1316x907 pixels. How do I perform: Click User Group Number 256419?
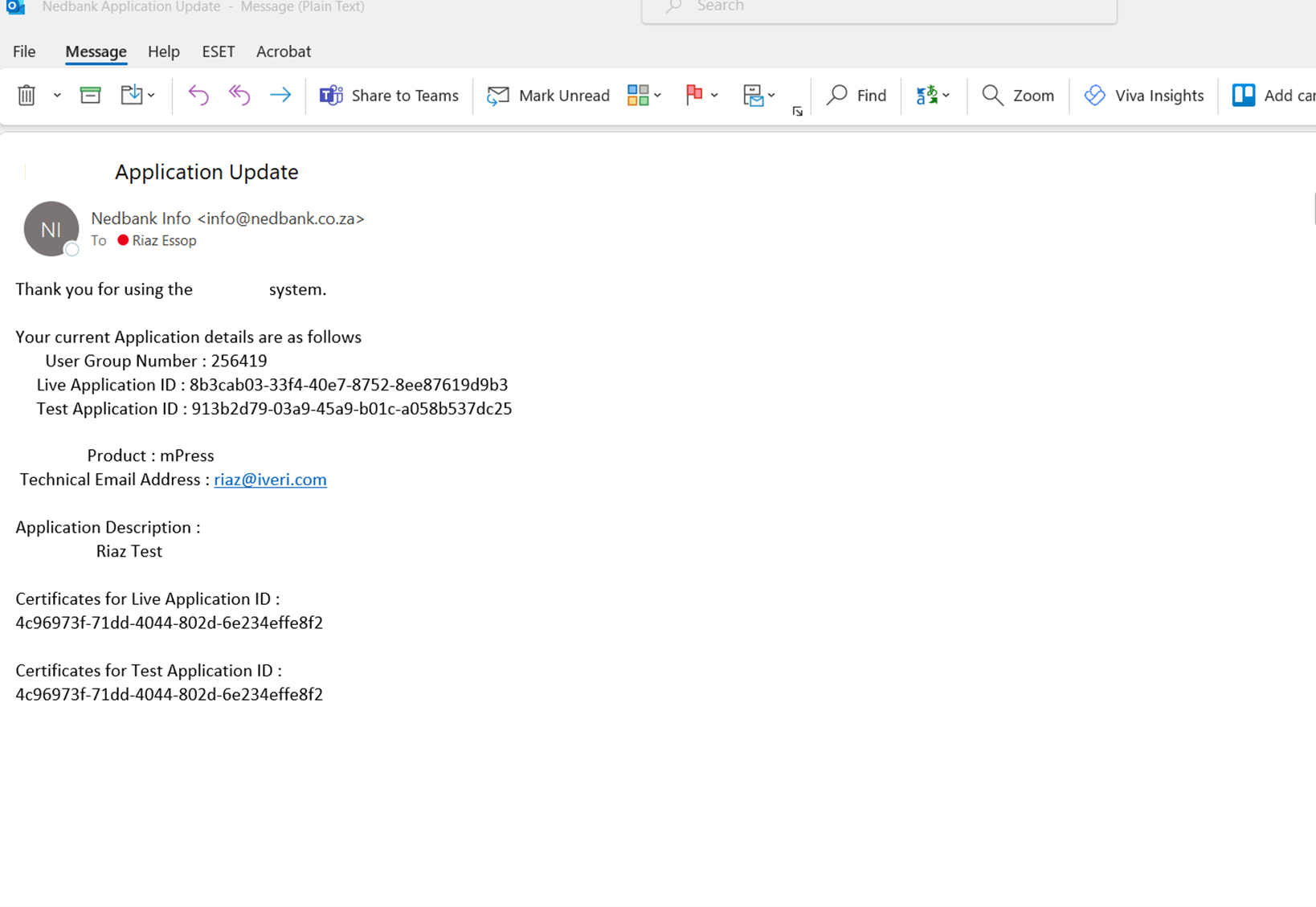[156, 361]
